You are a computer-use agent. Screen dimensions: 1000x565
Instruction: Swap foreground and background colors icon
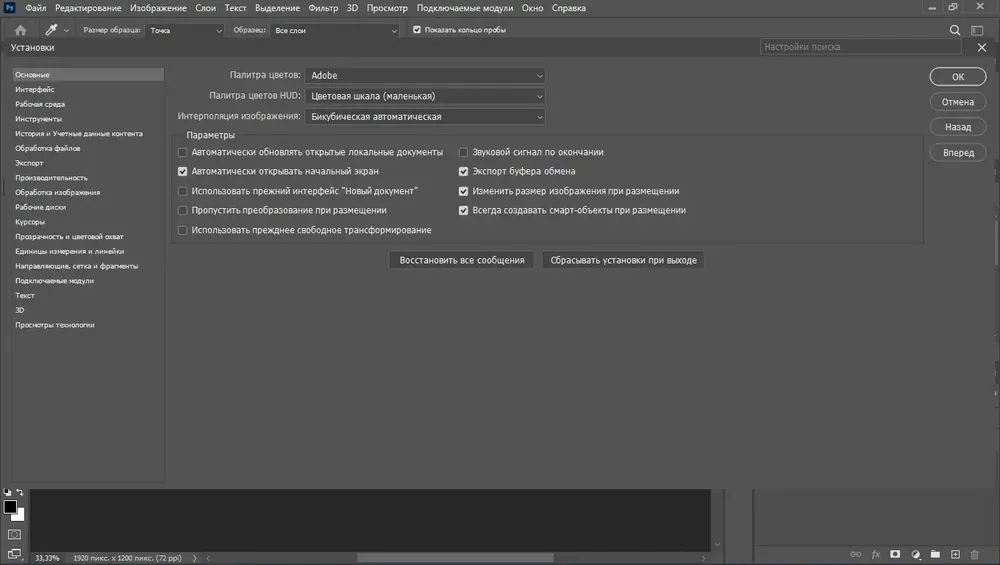20,492
